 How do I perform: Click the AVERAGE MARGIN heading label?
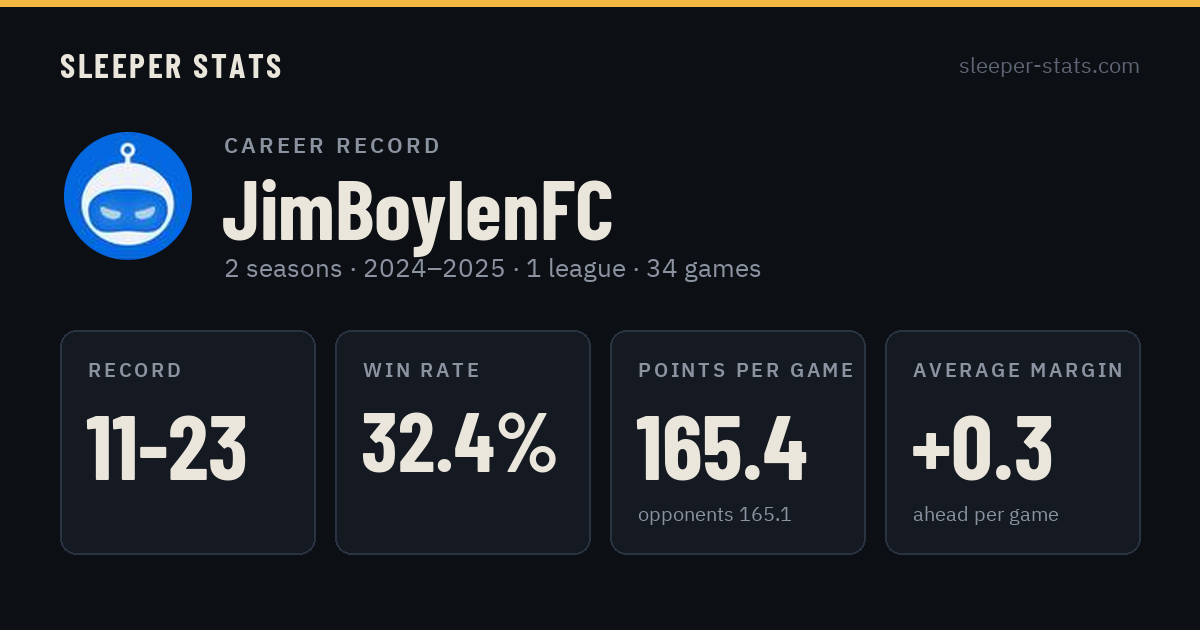click(x=1018, y=371)
